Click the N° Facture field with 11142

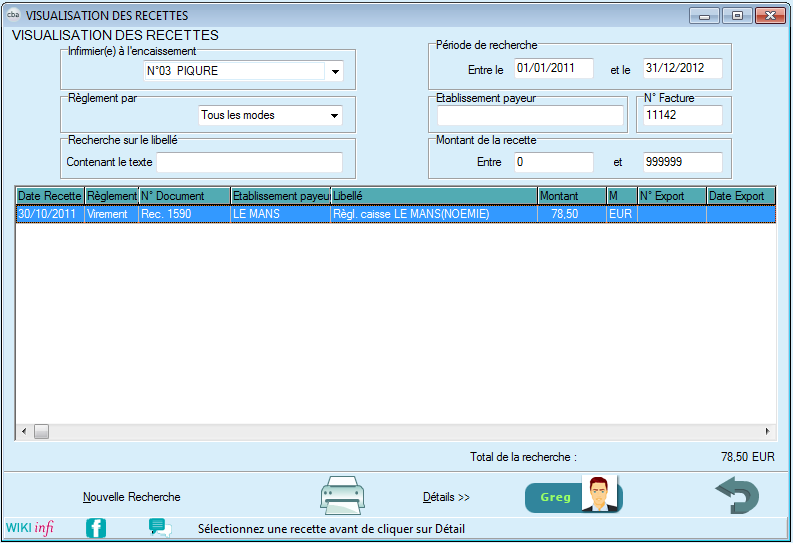tap(683, 115)
